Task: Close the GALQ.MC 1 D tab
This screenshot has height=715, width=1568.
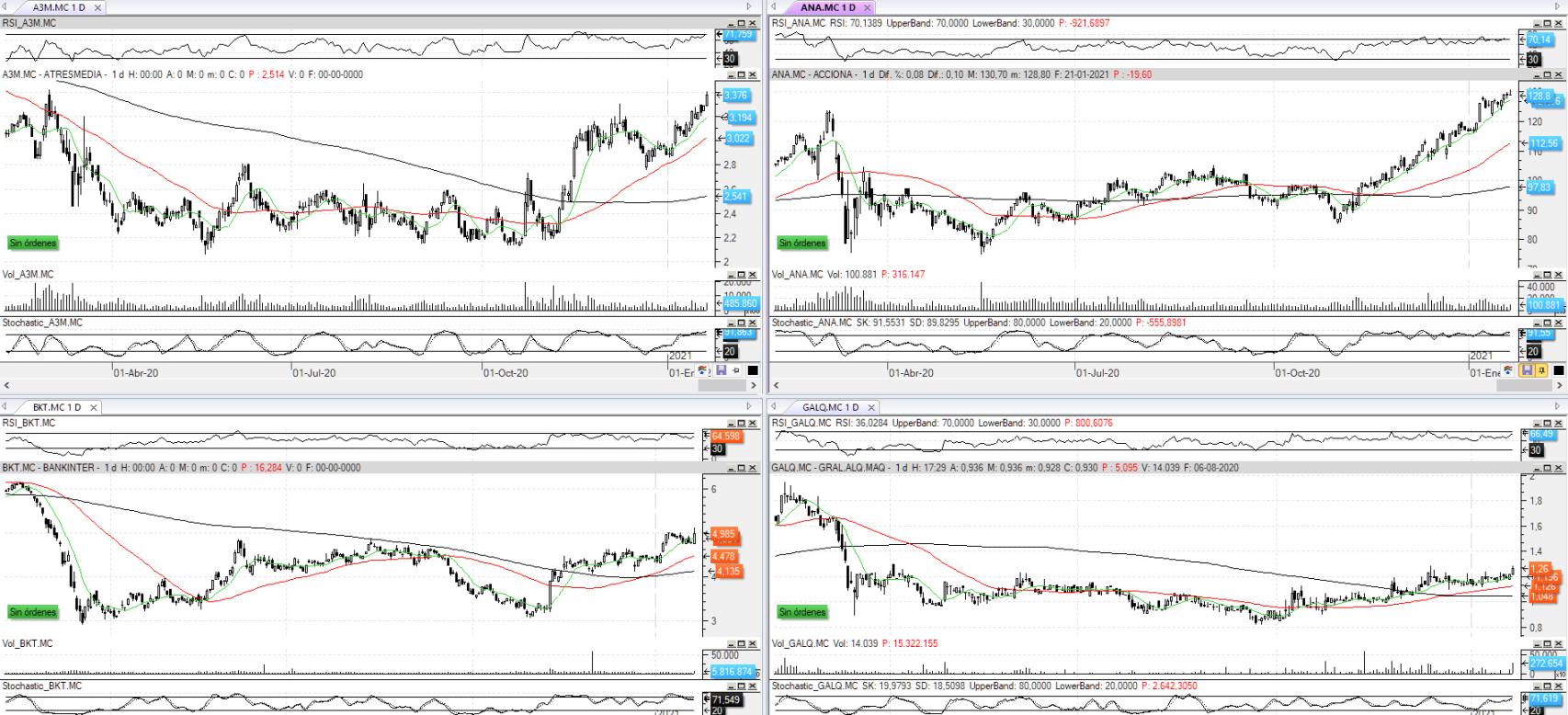Action: 871,407
